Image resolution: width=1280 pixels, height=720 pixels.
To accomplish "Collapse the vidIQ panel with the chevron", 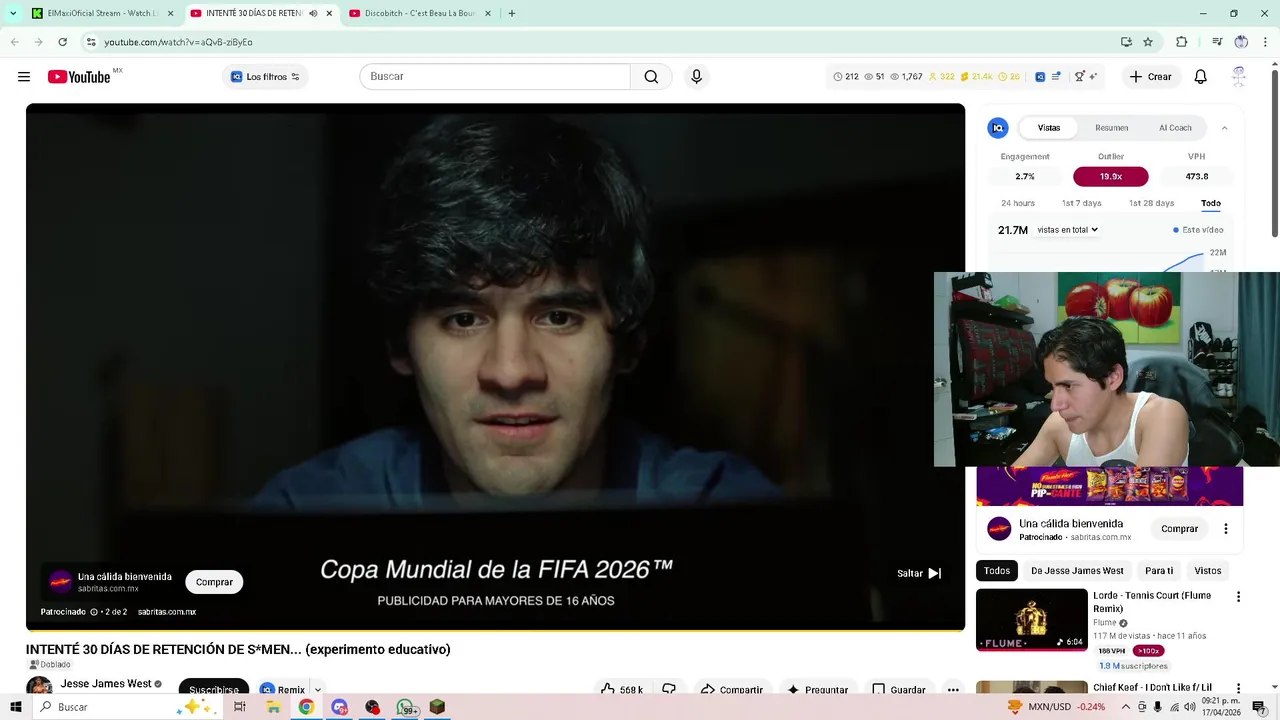I will click(1224, 128).
